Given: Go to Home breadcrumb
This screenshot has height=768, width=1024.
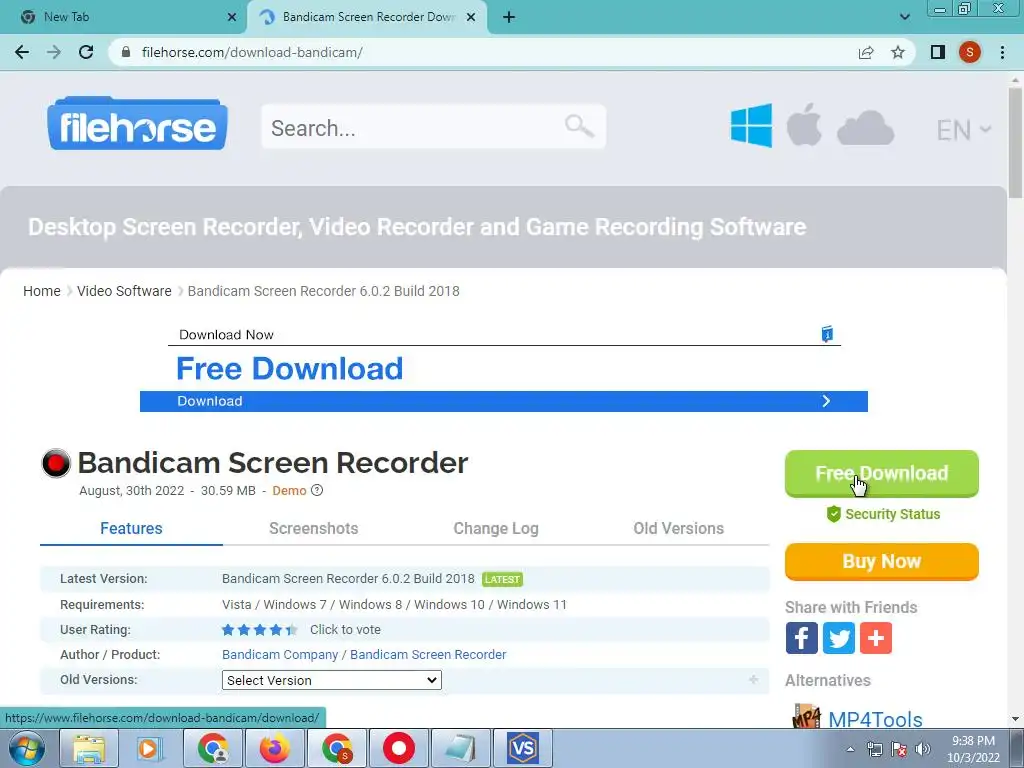Looking at the screenshot, I should tap(42, 291).
